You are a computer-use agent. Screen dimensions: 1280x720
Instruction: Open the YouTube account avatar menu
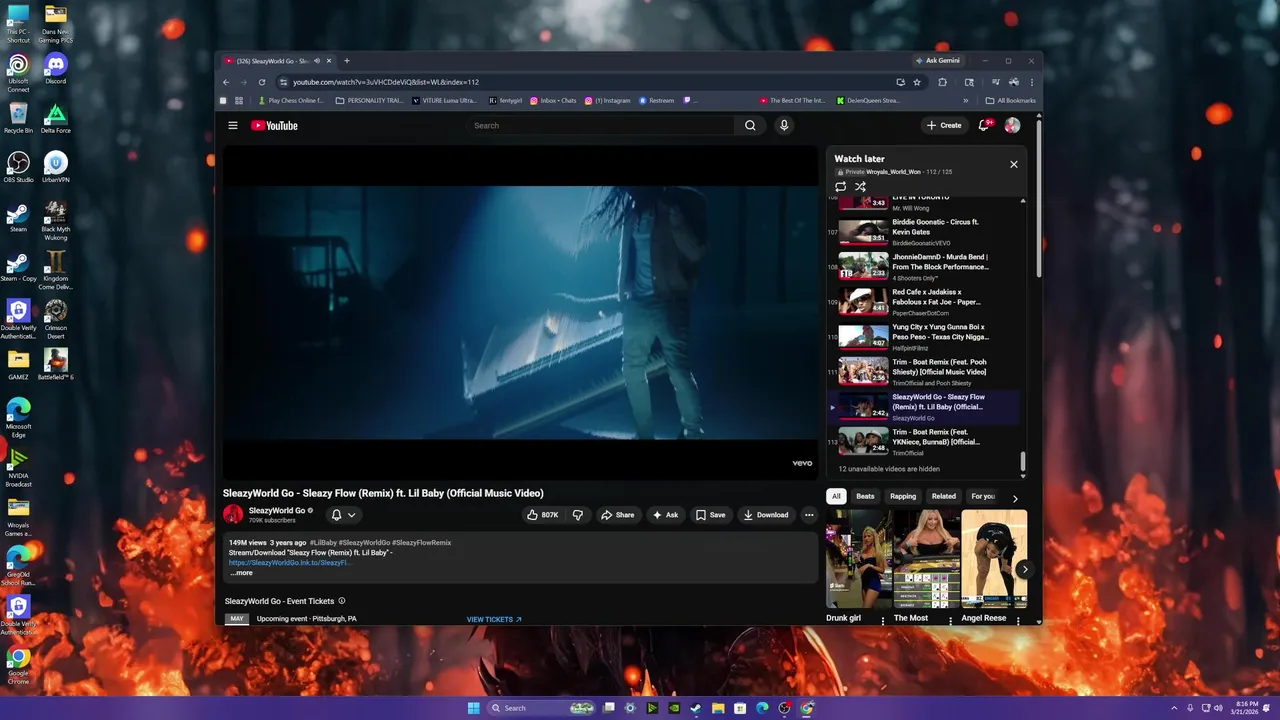tap(1012, 125)
